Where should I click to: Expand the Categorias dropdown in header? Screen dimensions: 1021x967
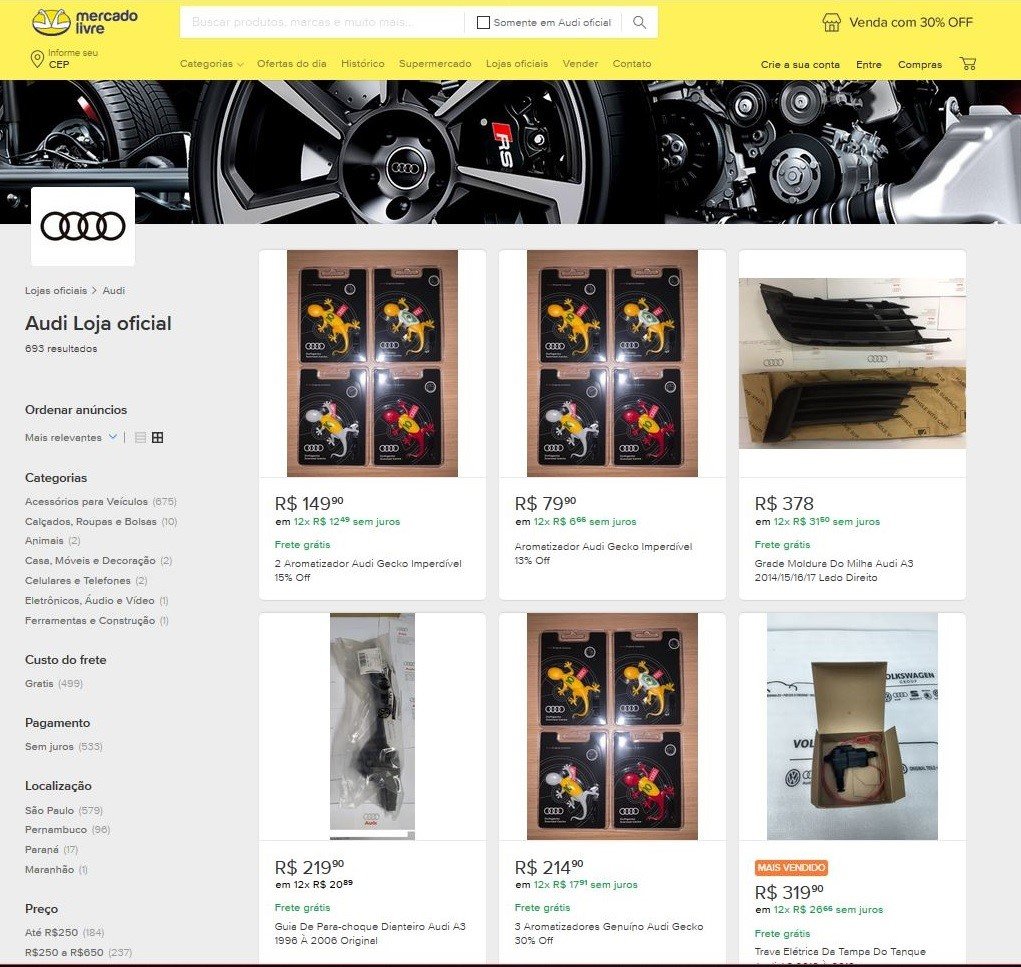coord(211,64)
